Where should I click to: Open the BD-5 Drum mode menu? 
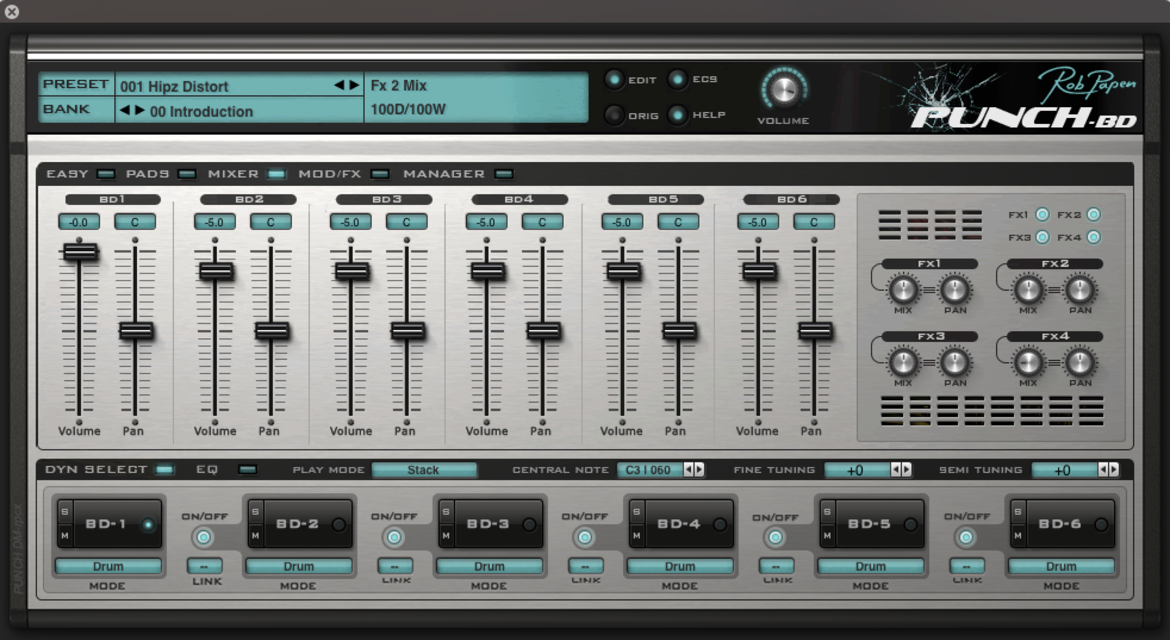coord(871,566)
